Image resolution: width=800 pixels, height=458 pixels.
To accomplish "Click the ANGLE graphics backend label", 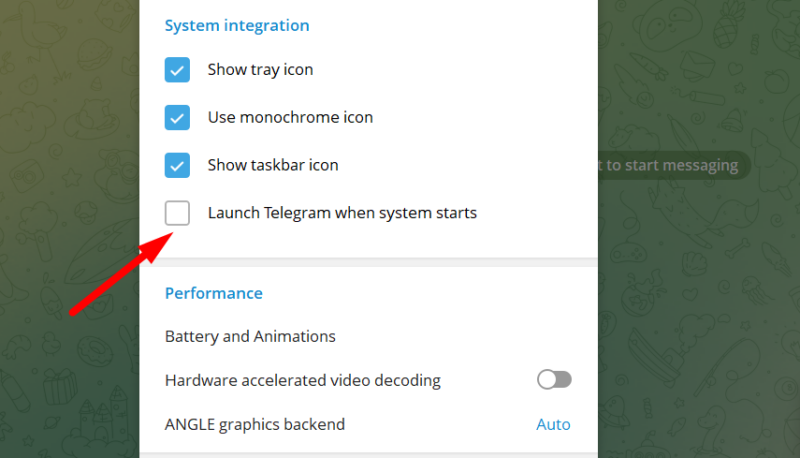I will pos(255,424).
